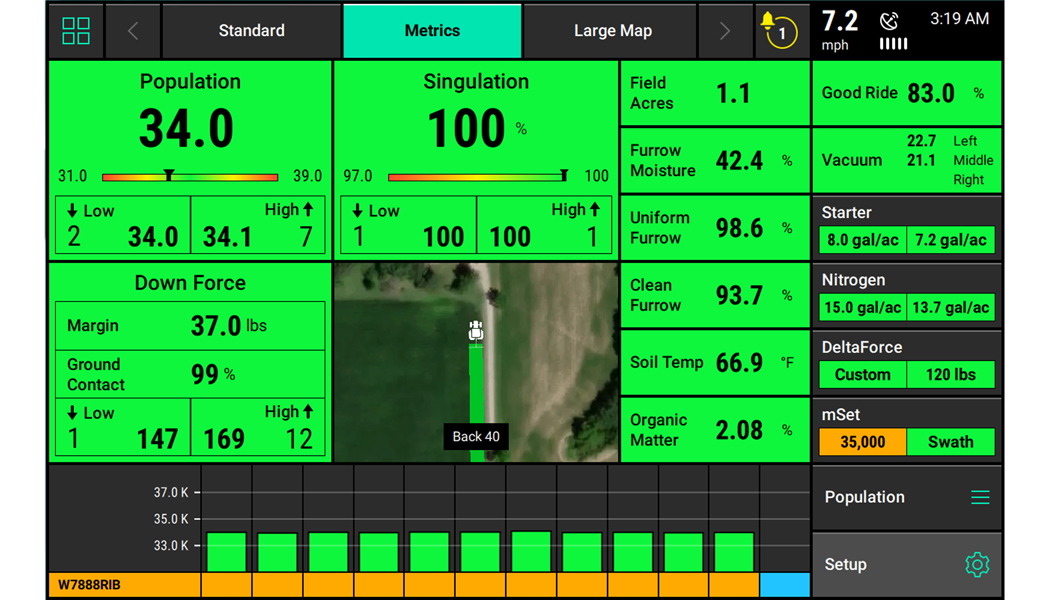Click the left arrow to previous layout

click(133, 31)
